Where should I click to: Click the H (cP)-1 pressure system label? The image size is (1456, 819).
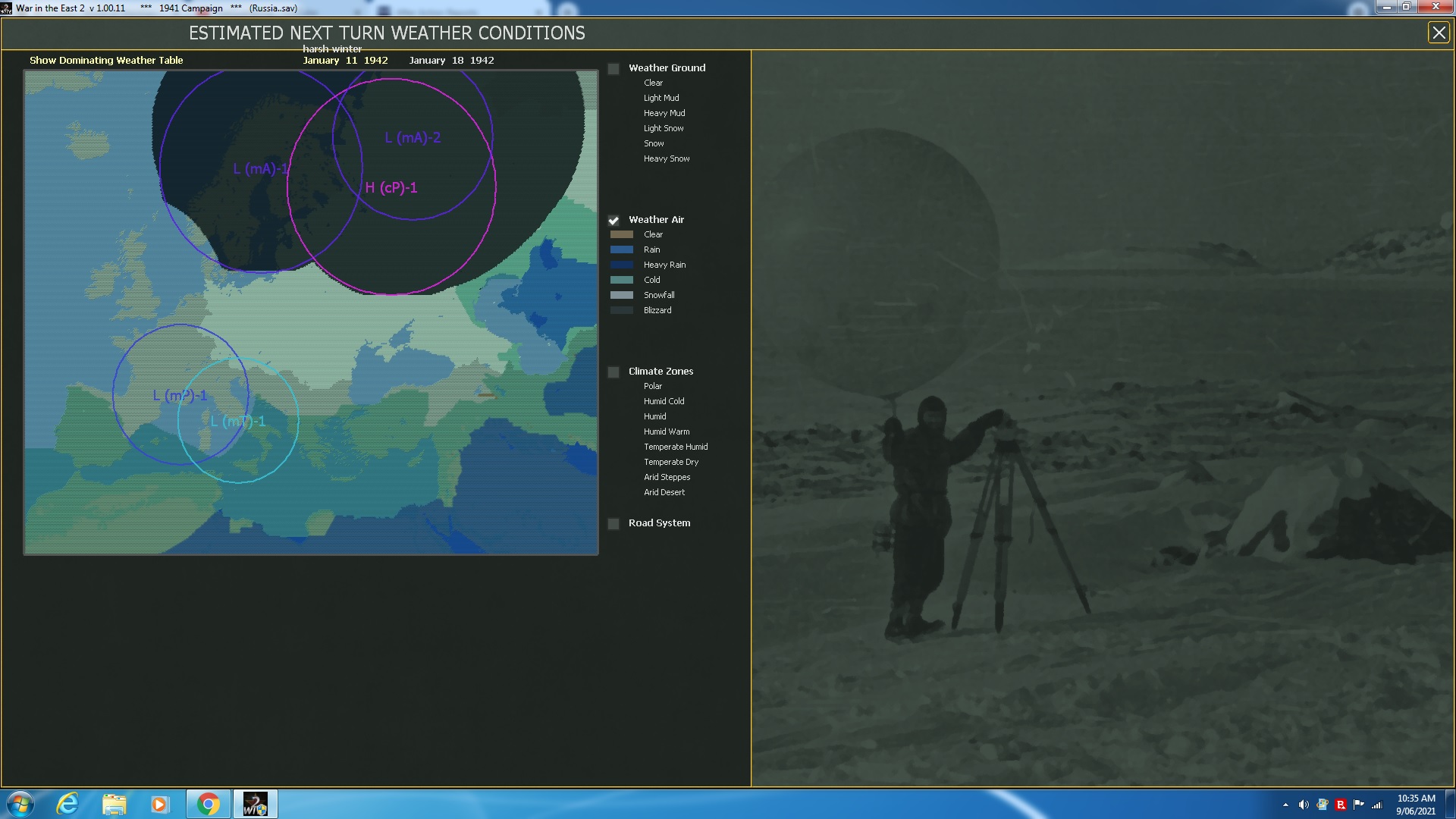click(391, 187)
